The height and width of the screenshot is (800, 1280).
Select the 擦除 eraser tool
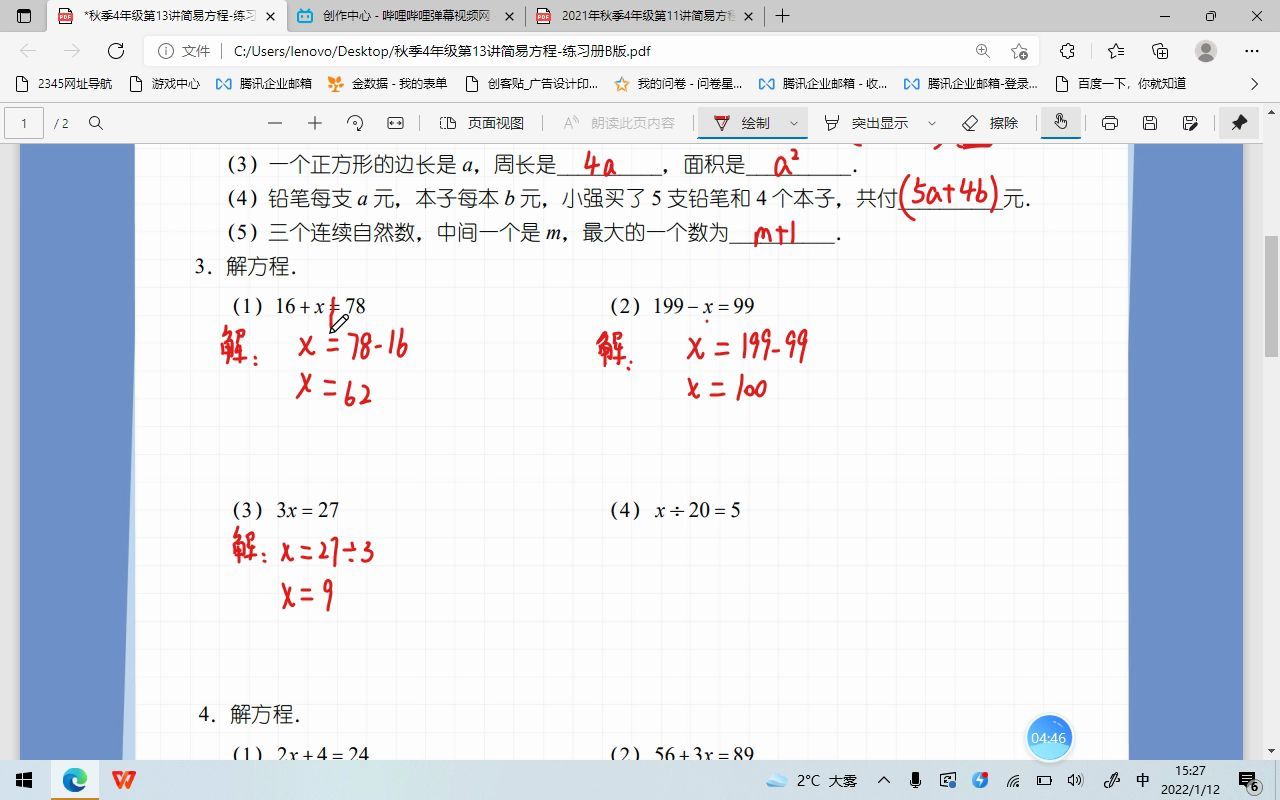coord(990,123)
